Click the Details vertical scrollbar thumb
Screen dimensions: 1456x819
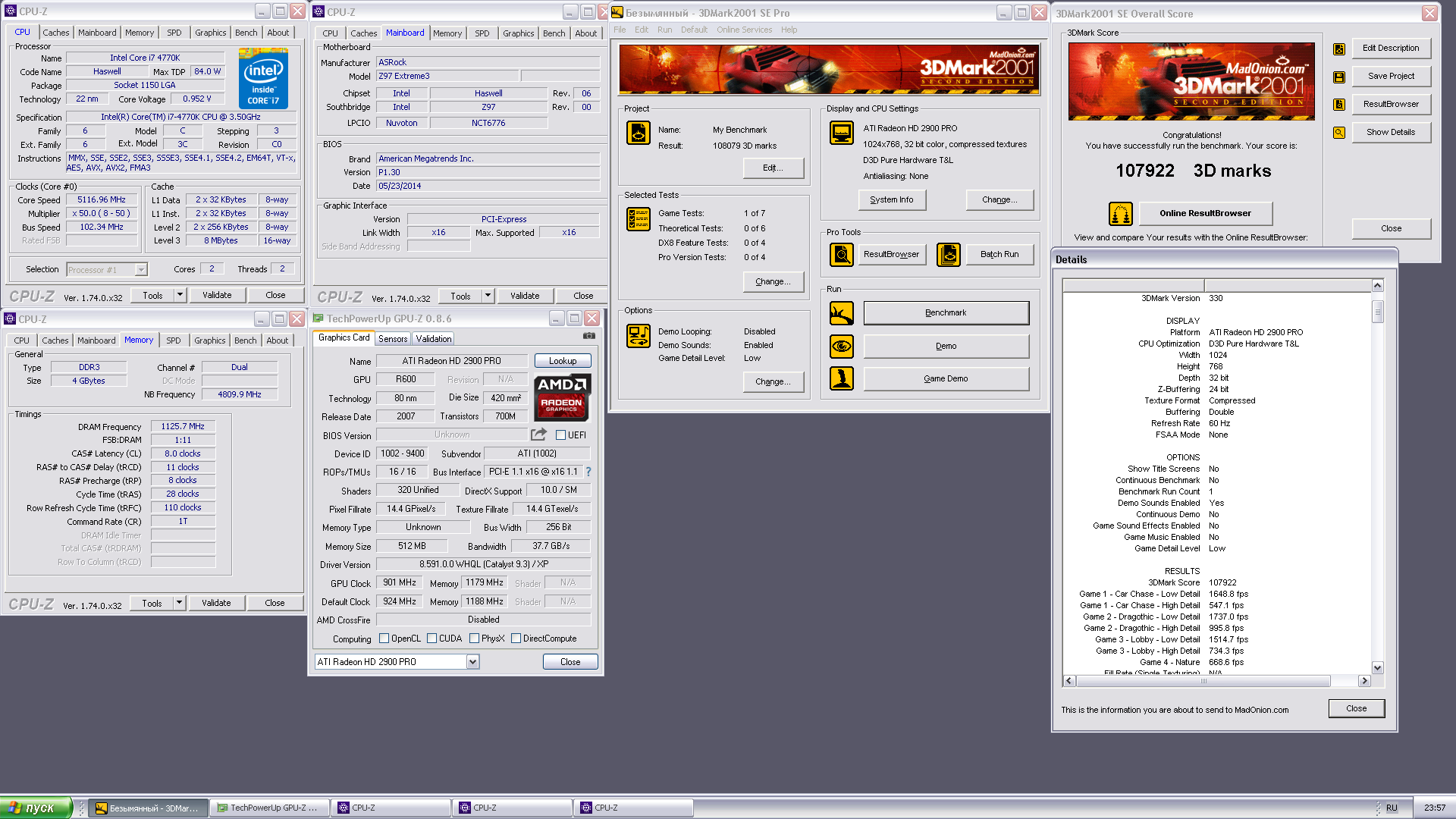(1378, 312)
